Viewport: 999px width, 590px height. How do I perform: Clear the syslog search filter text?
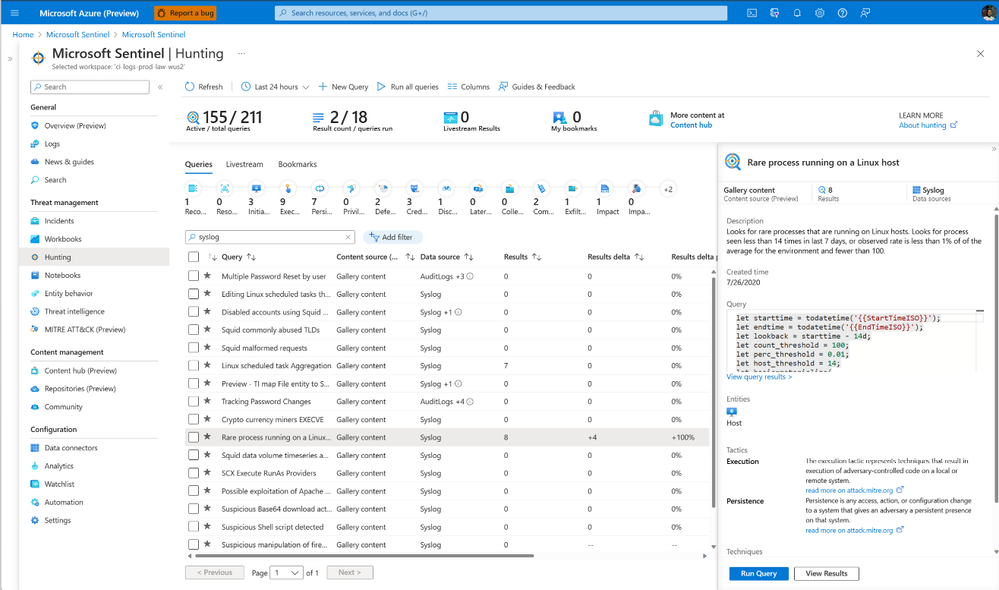pos(348,237)
